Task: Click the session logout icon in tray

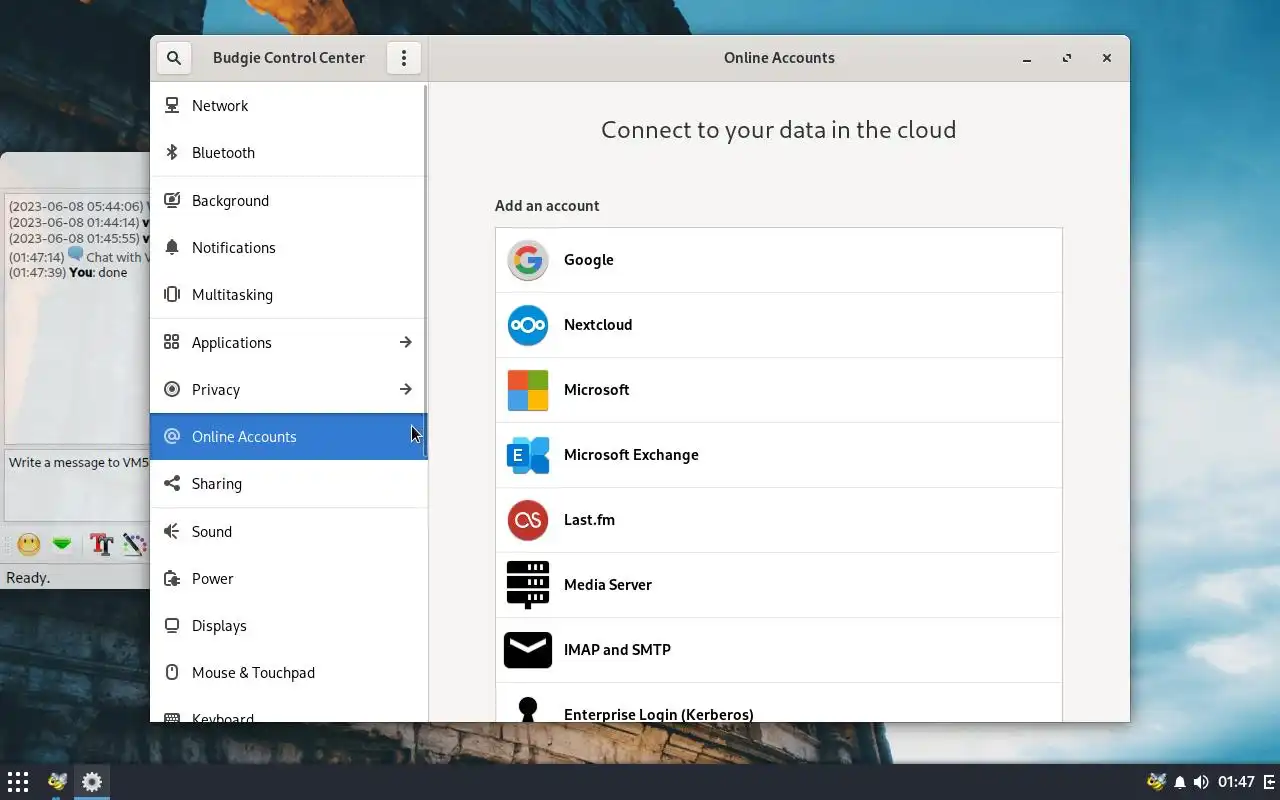Action: coord(1270,782)
